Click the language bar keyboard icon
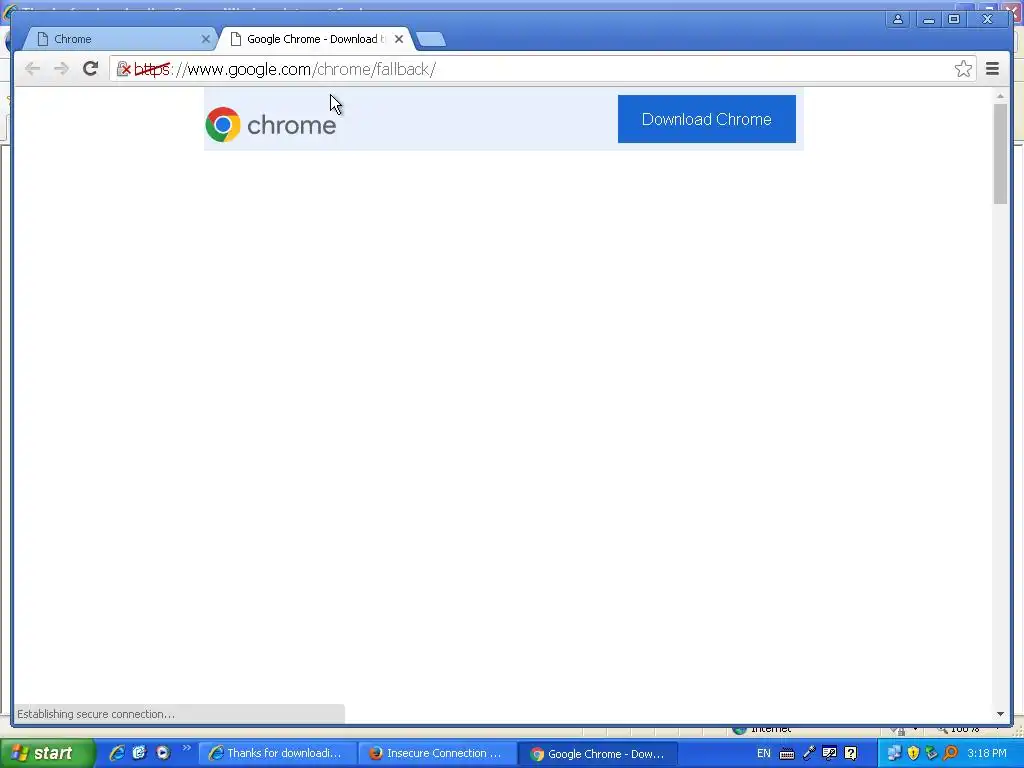This screenshot has width=1024, height=768. 787,754
